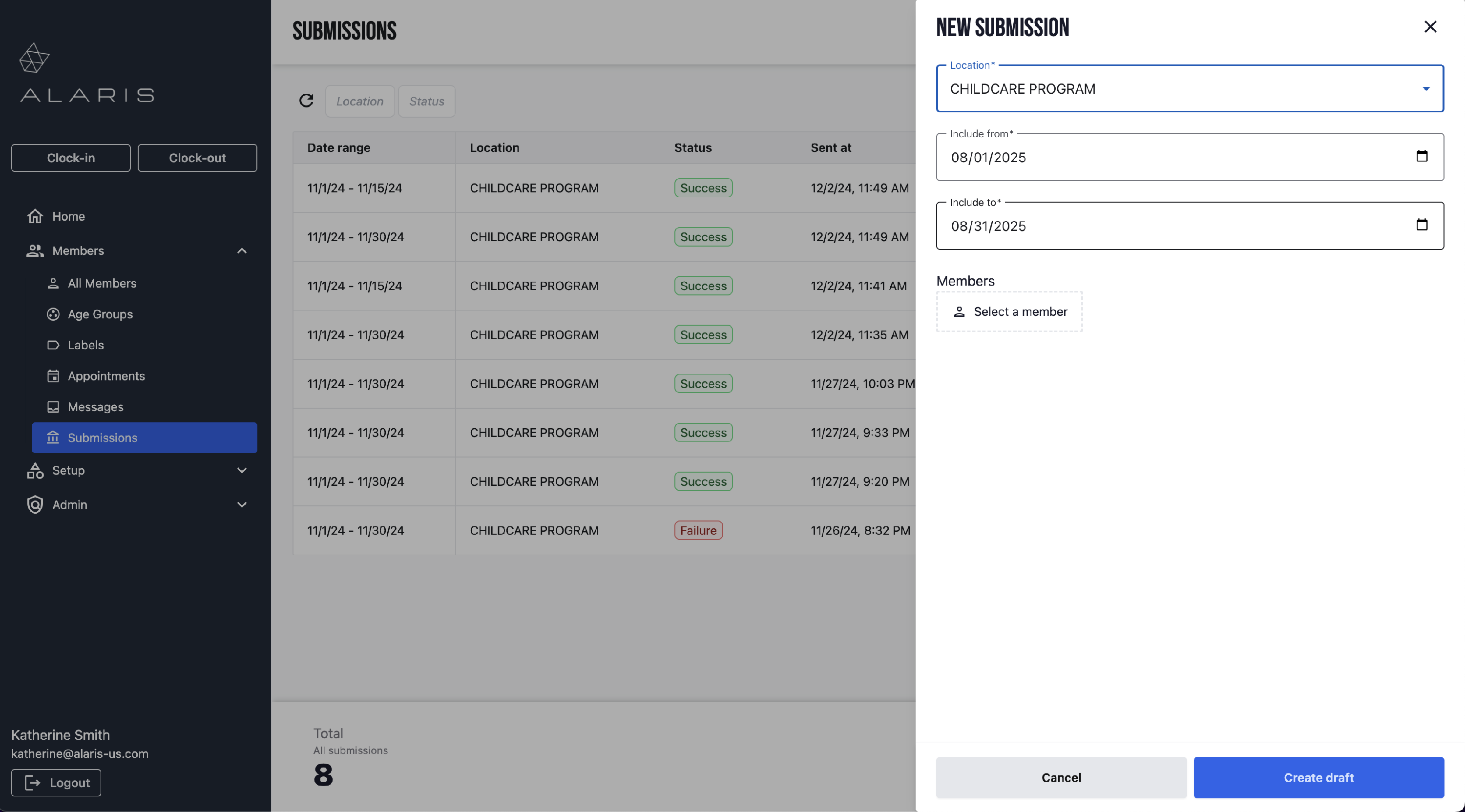Go to Labels in sidebar
This screenshot has width=1465, height=812.
[85, 345]
